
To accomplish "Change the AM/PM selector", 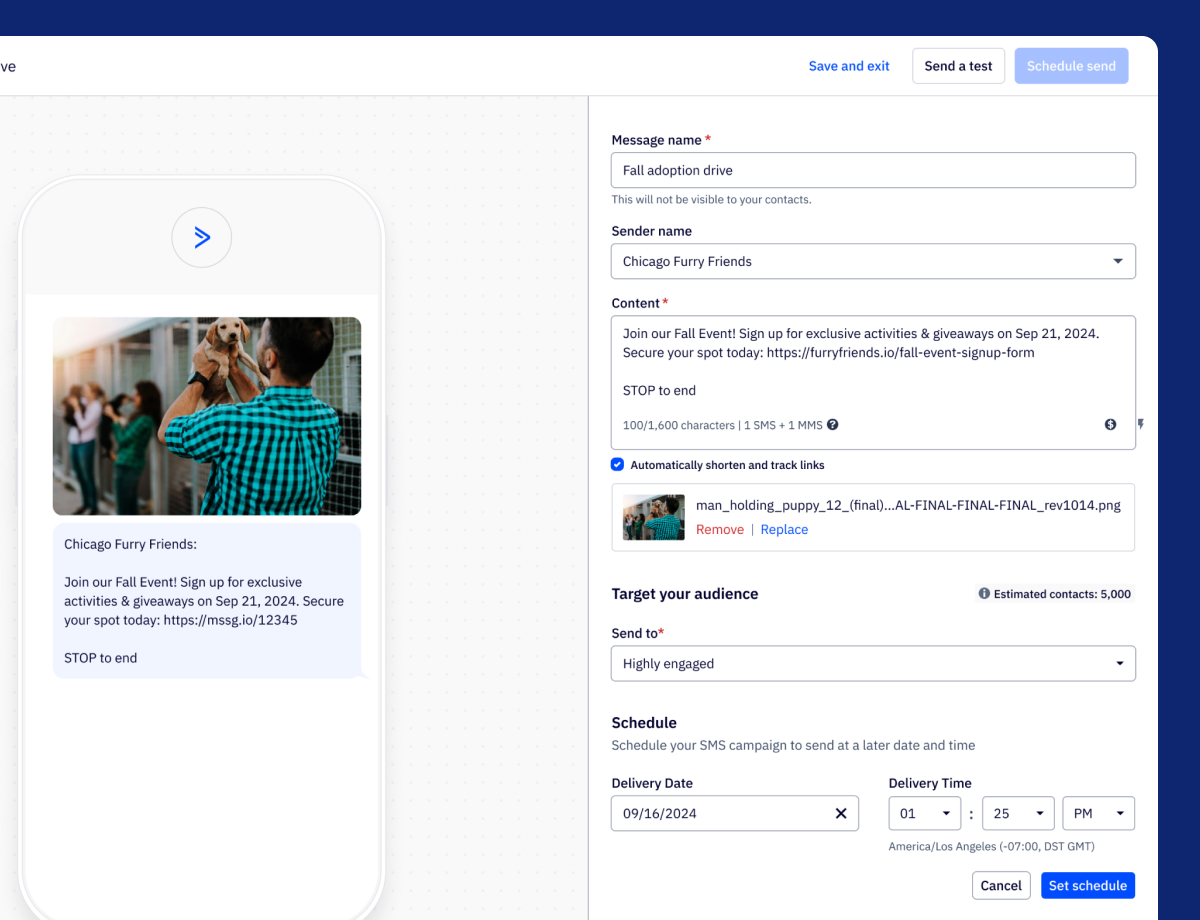I will (x=1098, y=814).
